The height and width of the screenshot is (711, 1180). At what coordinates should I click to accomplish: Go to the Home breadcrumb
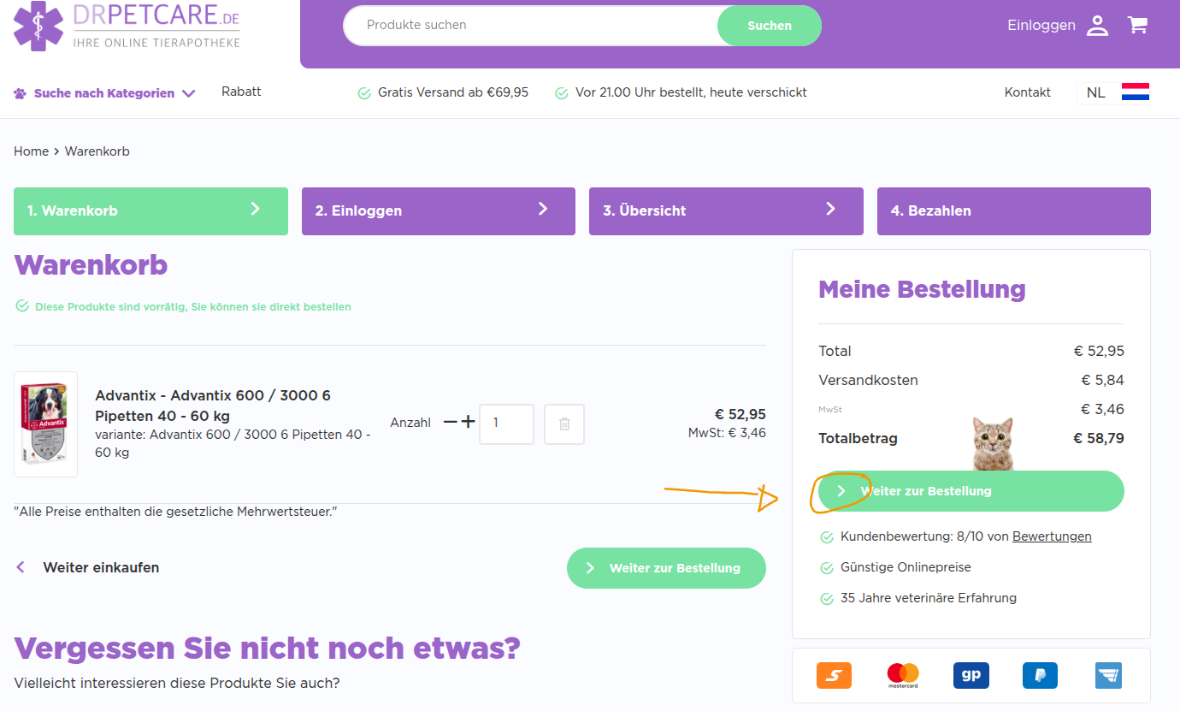[31, 151]
